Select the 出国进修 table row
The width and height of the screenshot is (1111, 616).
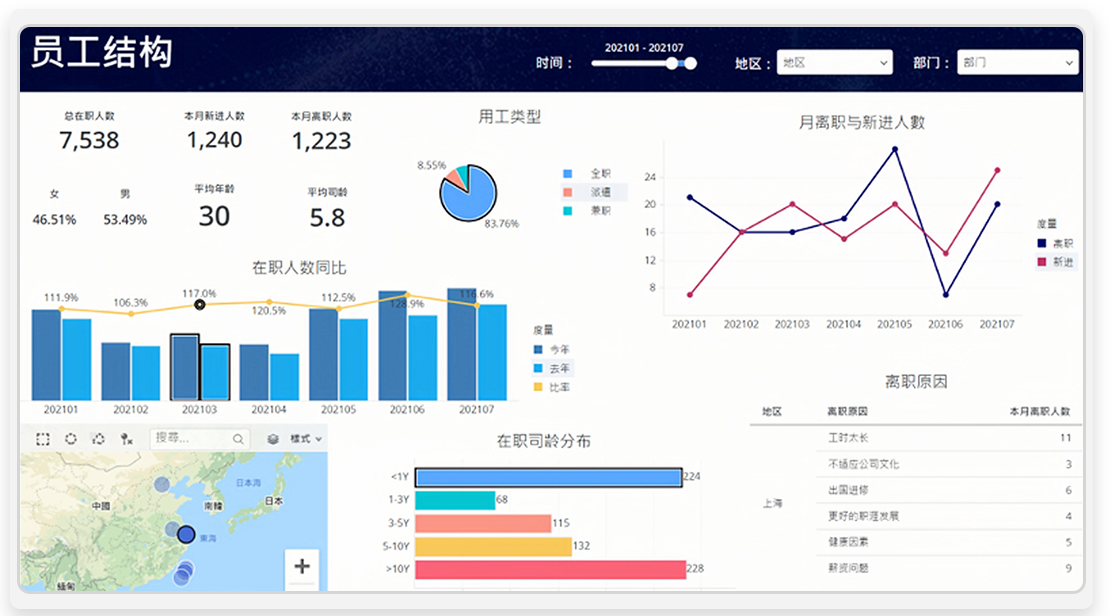tap(949, 491)
